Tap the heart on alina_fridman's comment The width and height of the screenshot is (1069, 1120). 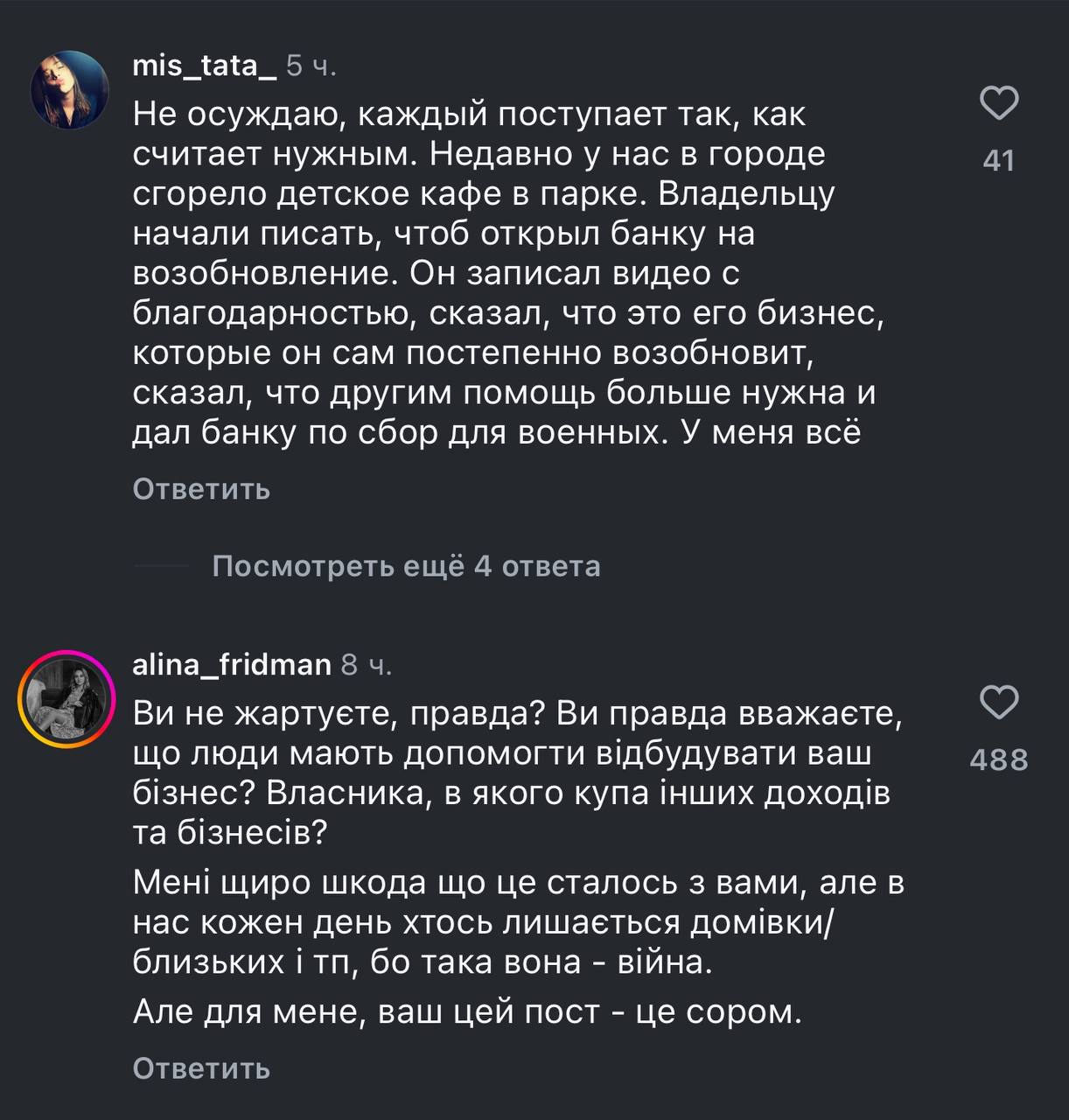click(x=998, y=703)
